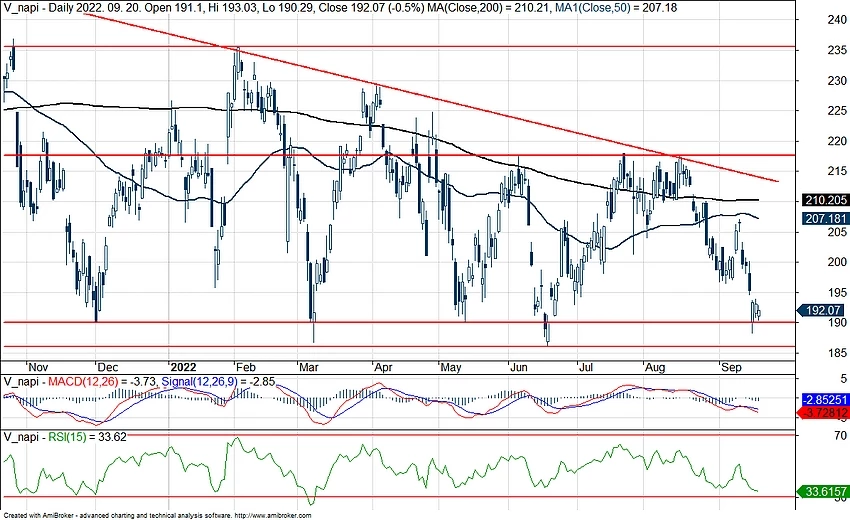Viewport: 850px width, 520px height.
Task: Click the 192.07 current price label
Action: (x=821, y=310)
